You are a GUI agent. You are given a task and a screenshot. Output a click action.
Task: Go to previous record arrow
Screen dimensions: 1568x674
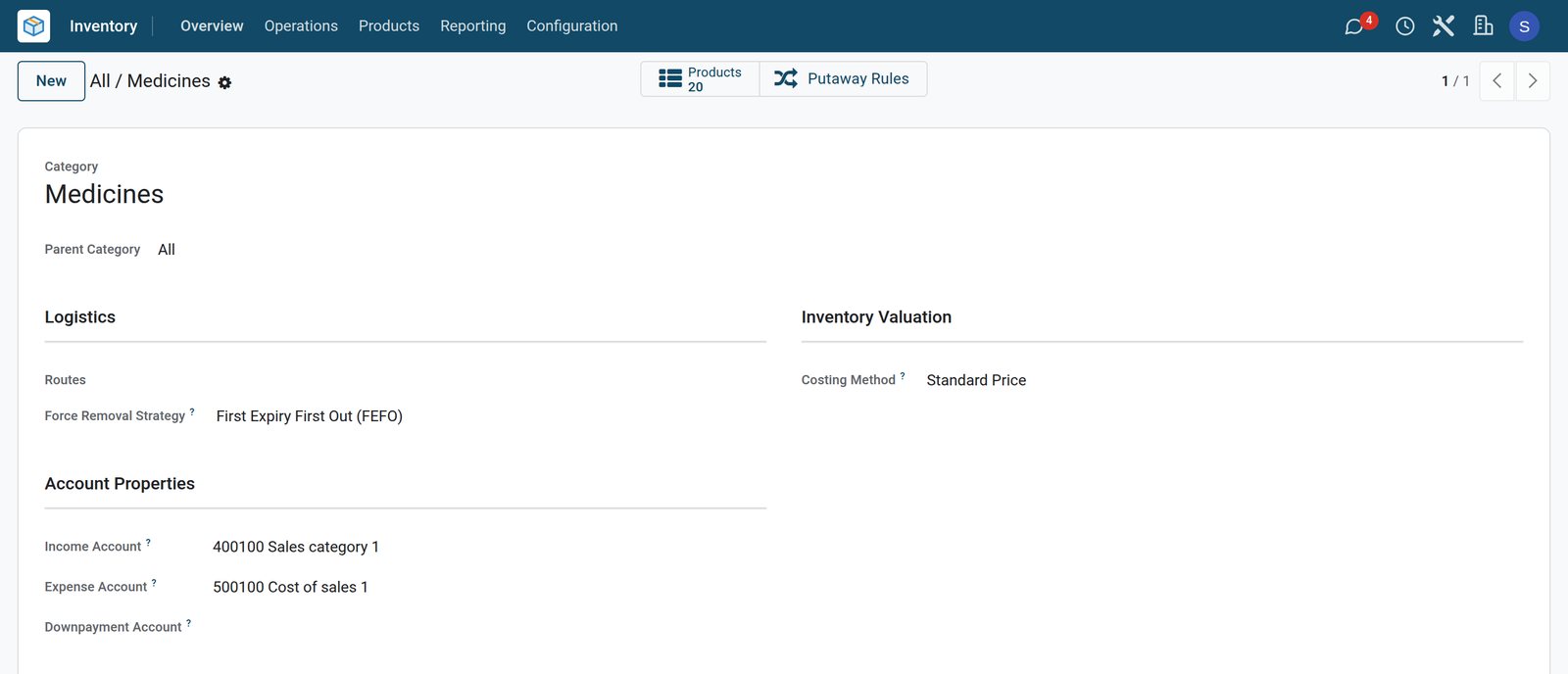pos(1496,81)
